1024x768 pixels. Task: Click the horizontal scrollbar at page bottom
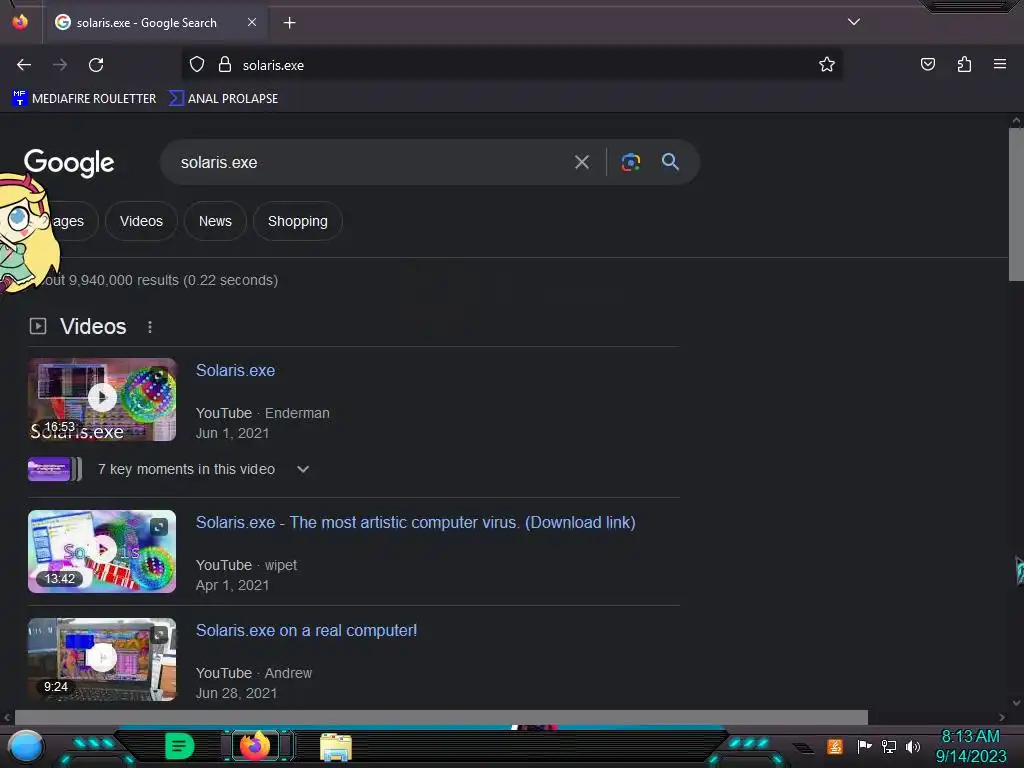pyautogui.click(x=441, y=717)
